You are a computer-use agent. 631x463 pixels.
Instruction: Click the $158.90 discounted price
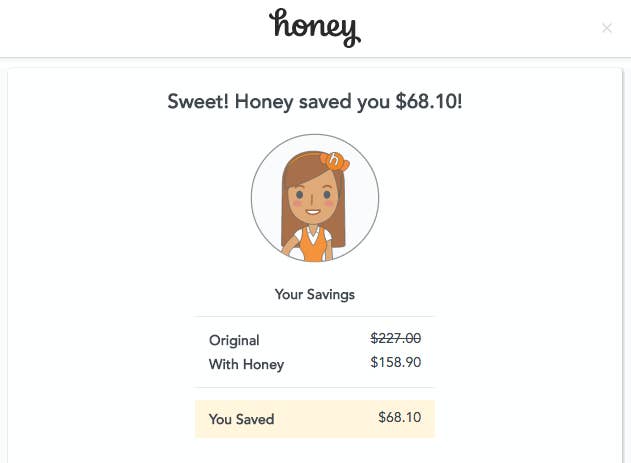pyautogui.click(x=395, y=362)
